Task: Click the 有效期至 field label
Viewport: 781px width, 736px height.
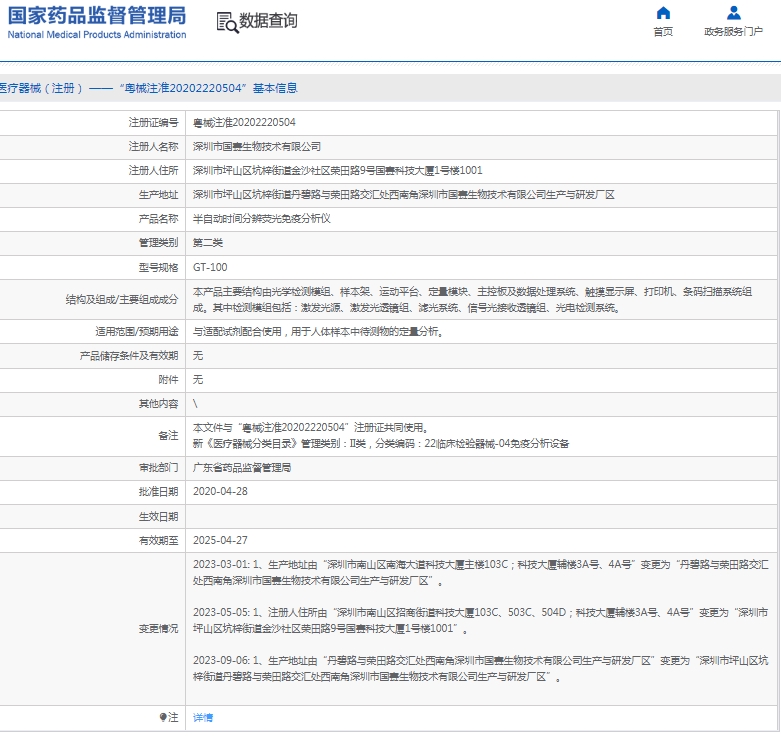Action: point(158,540)
